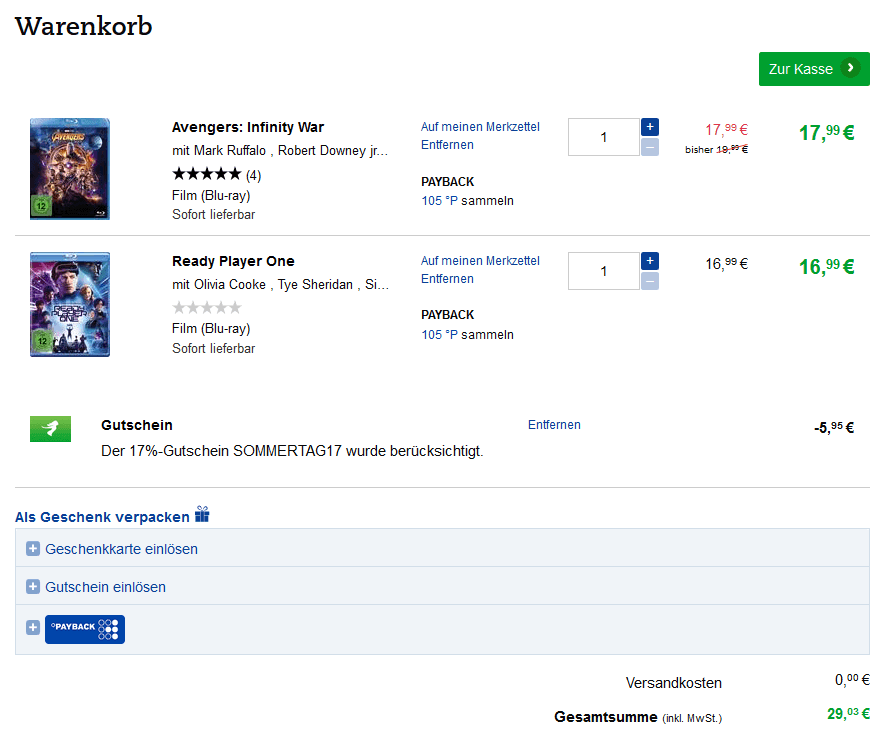Click the blue PAYBACK logo

pos(85,629)
